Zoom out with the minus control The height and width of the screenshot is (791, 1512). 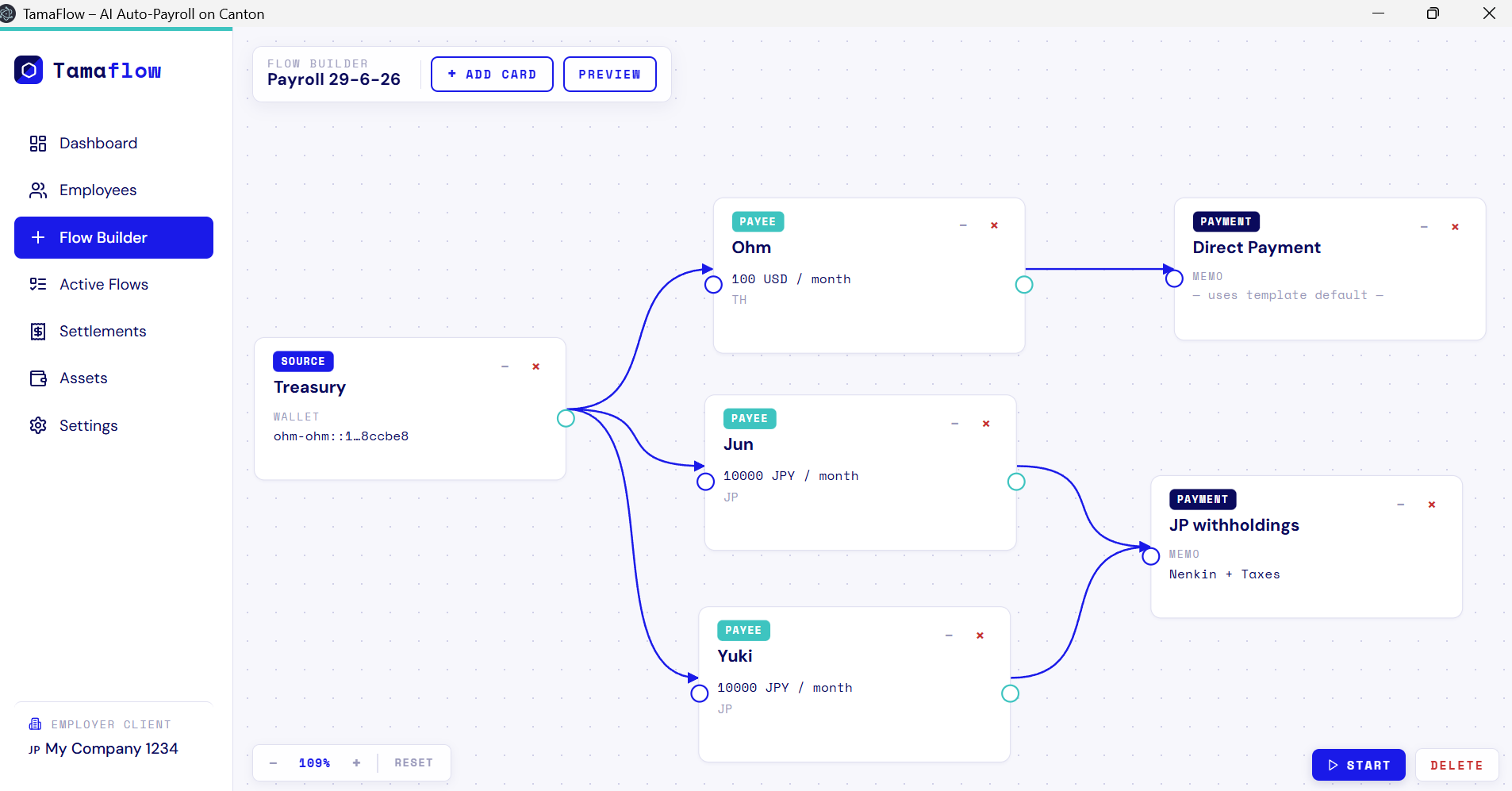point(273,763)
